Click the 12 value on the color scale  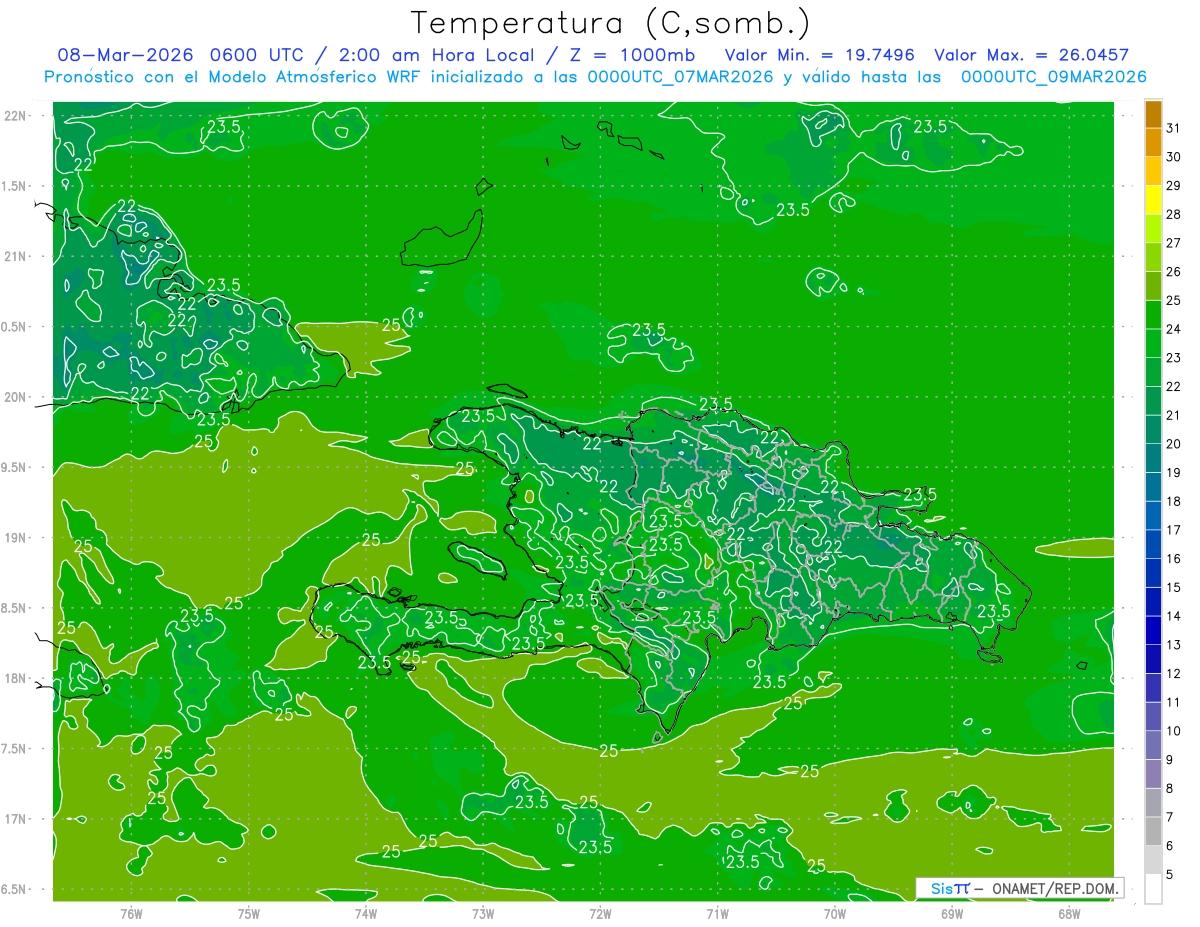1174,673
